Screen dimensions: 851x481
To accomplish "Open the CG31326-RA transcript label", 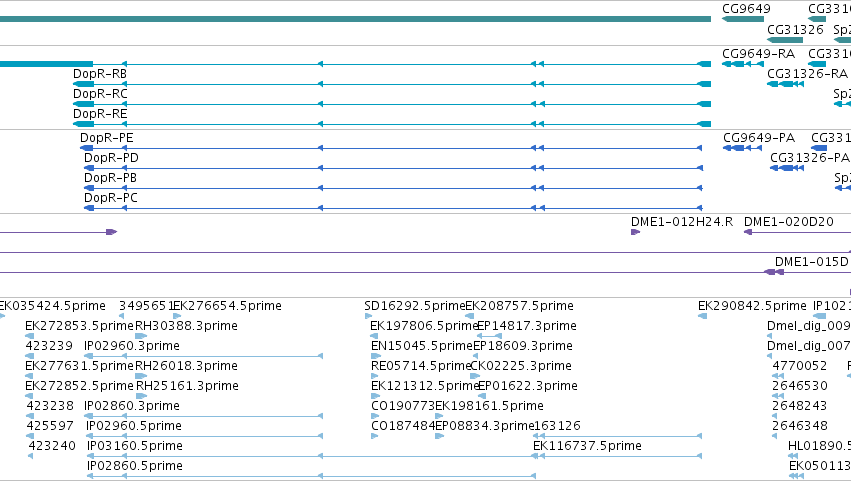I will 807,73.
